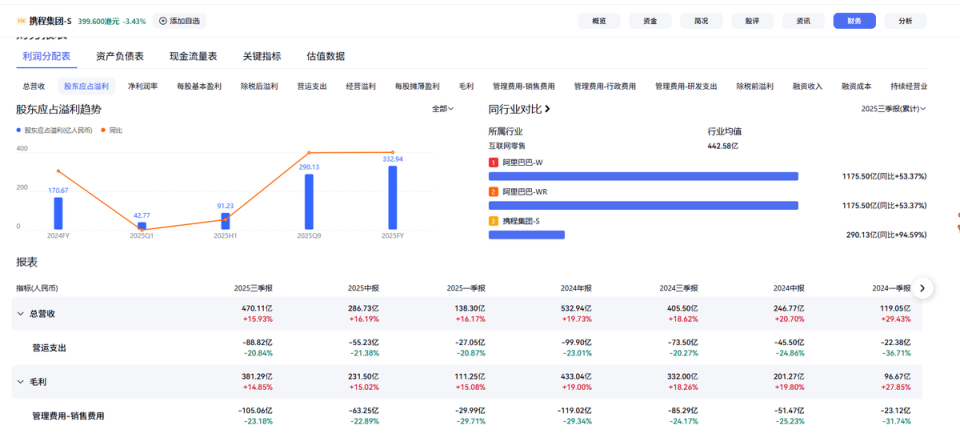Viewport: 960px width, 434px height.
Task: Select 营运支出 indicator chip
Action: pos(312,86)
